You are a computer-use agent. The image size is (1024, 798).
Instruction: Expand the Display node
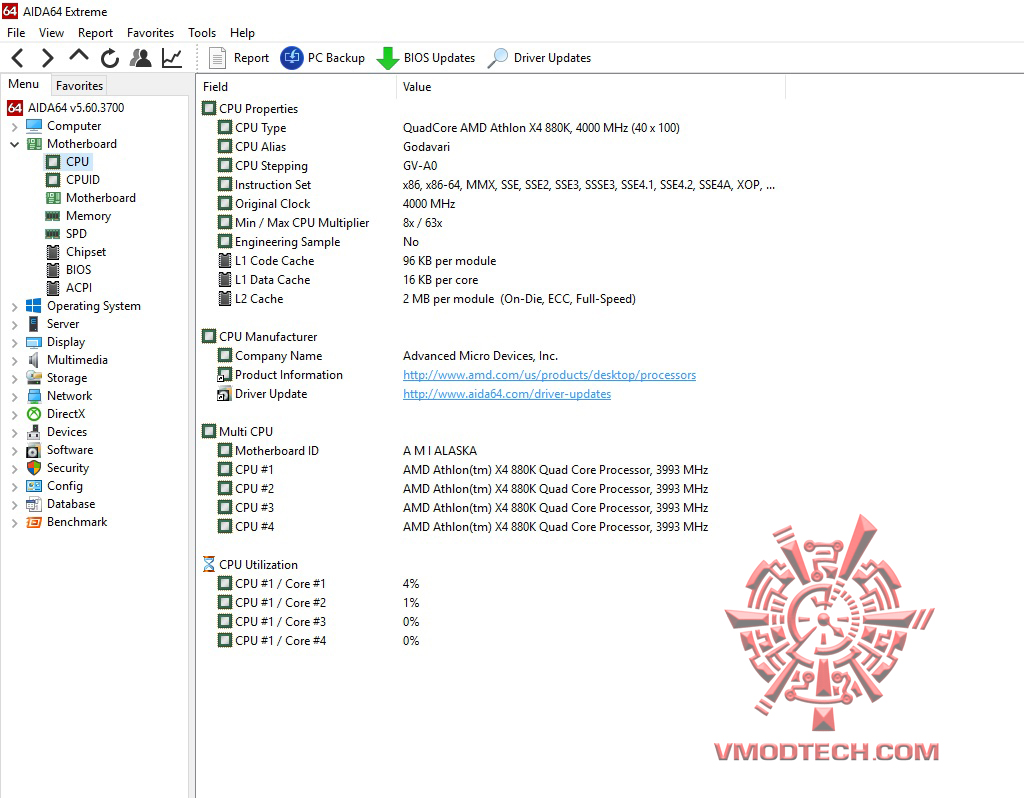pos(14,342)
